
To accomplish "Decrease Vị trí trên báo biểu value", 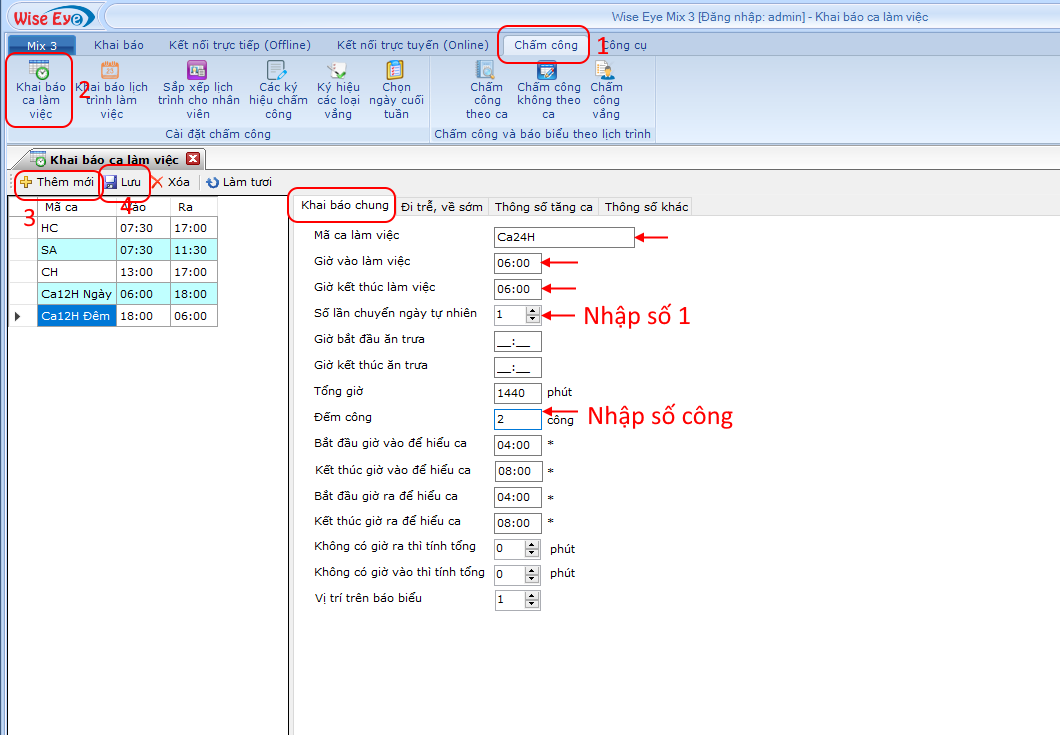I will click(x=532, y=604).
